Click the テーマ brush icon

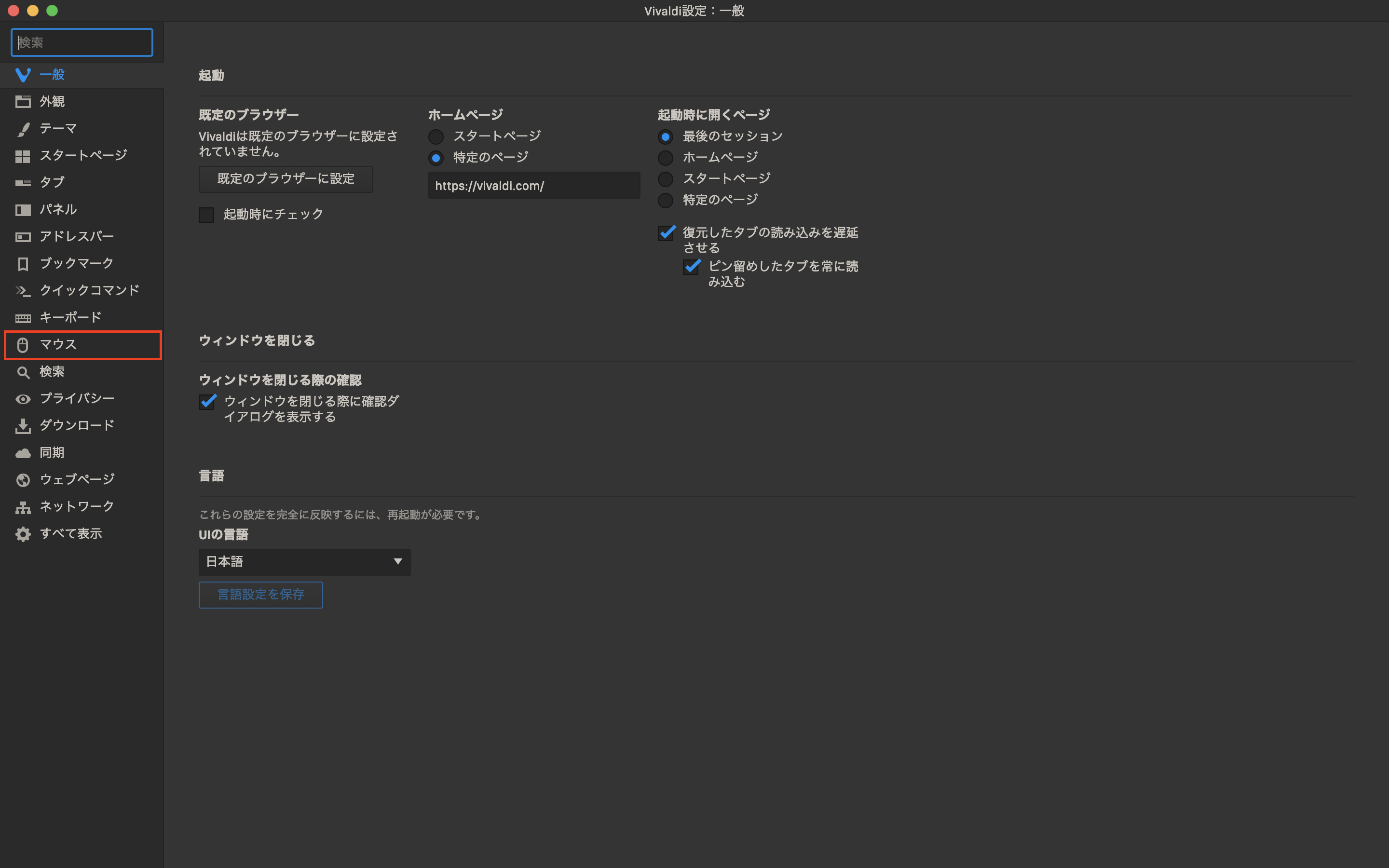tap(23, 129)
